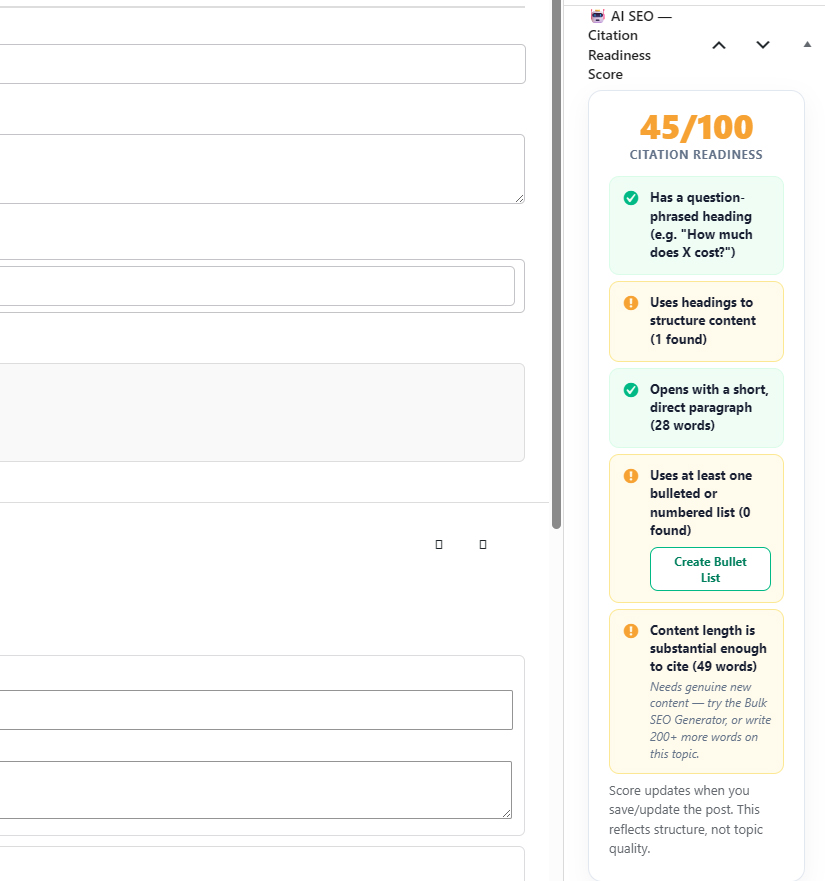Click the AI SEO Citation Readiness Score title

coord(630,46)
